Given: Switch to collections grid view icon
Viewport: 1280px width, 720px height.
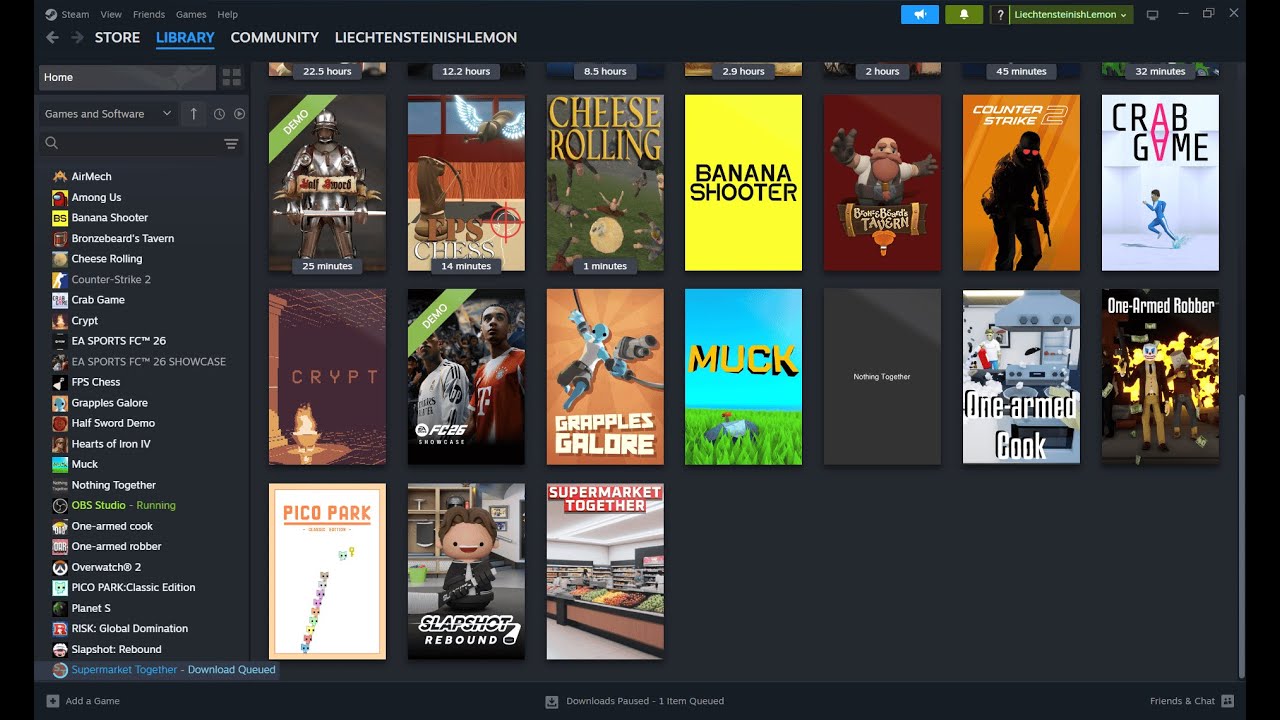Looking at the screenshot, I should click(231, 77).
